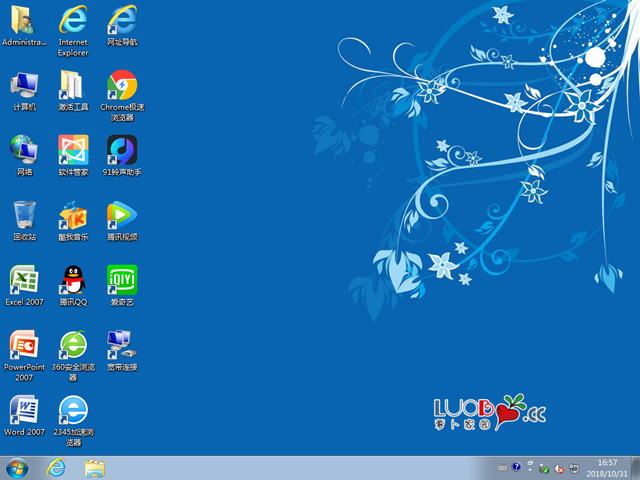Select the 91铃声助手 icon
Screen dimensions: 640x480
(x=122, y=150)
